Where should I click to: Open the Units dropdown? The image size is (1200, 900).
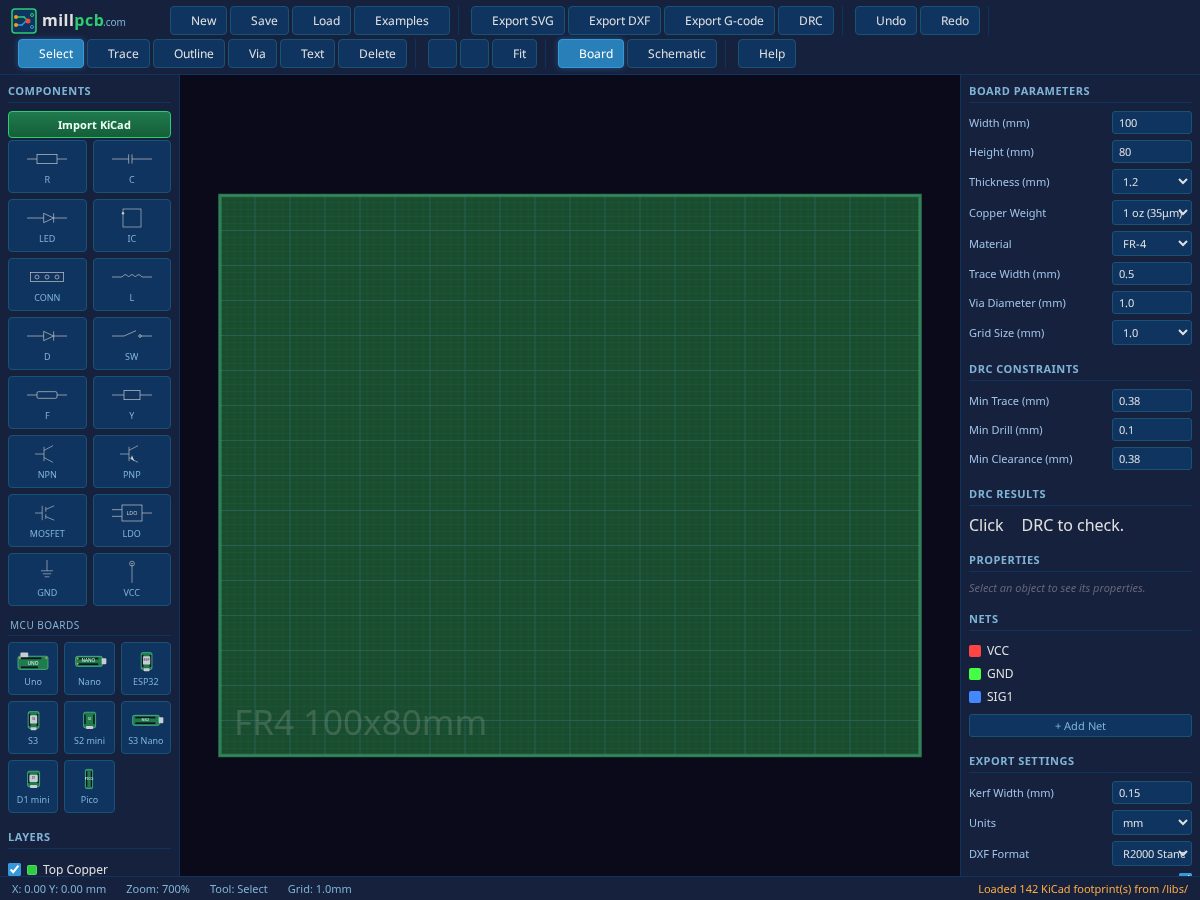[x=1152, y=823]
